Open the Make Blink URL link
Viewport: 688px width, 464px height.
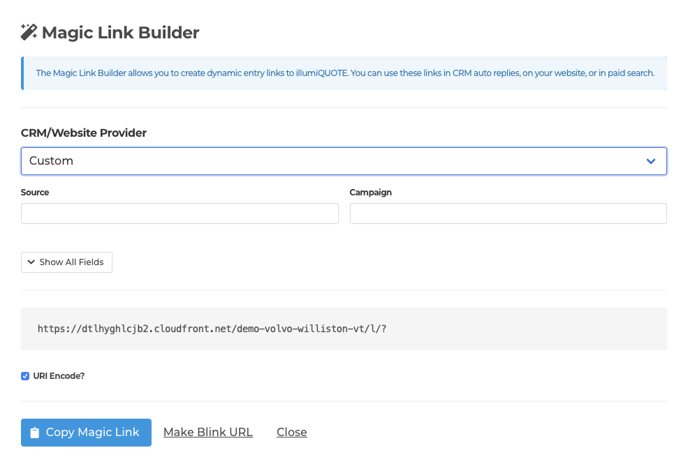(x=208, y=432)
